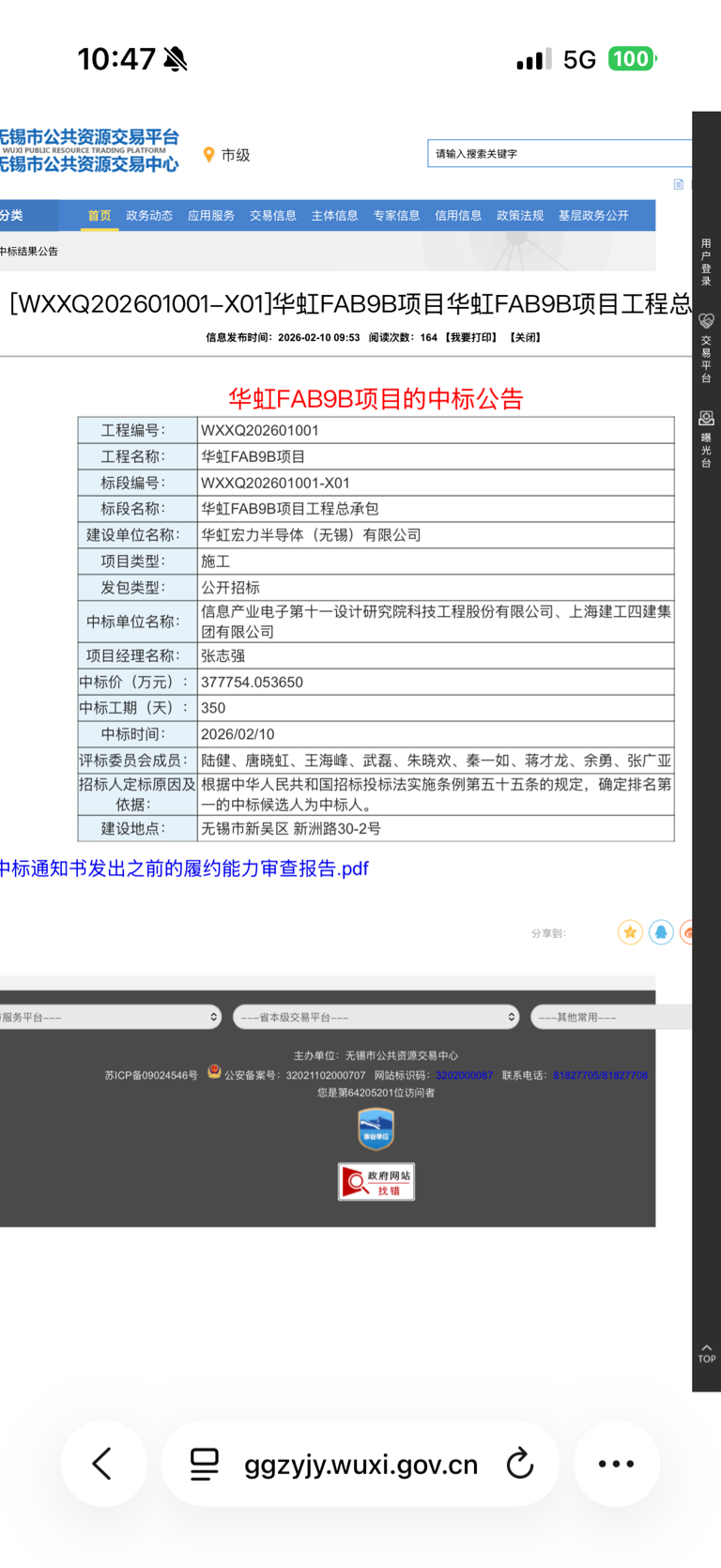Select the 公开招标 cell

click(x=436, y=588)
